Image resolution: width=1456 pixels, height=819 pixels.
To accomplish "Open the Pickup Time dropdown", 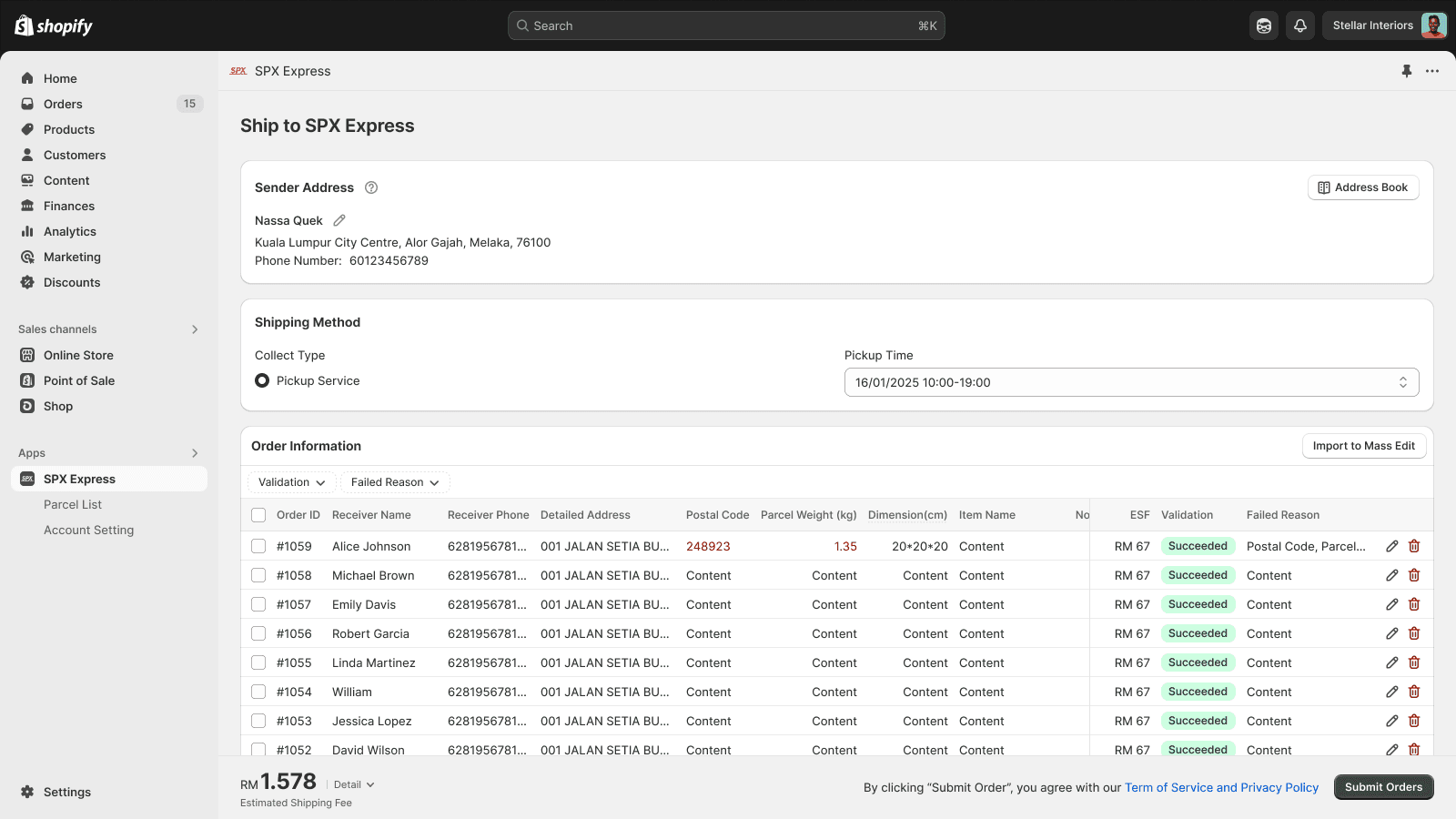I will tap(1131, 382).
